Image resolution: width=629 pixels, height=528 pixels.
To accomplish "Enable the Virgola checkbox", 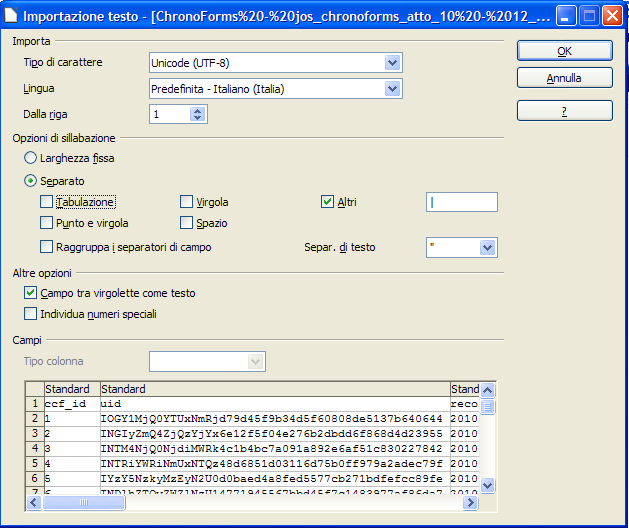I will 186,201.
